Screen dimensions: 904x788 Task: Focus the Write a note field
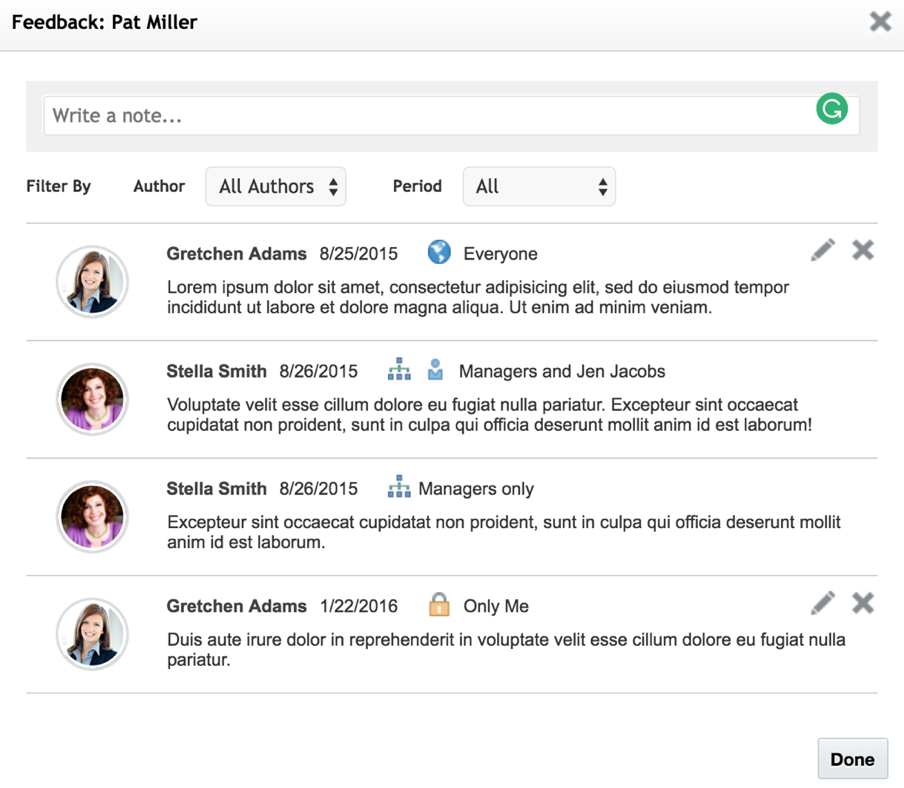[452, 116]
